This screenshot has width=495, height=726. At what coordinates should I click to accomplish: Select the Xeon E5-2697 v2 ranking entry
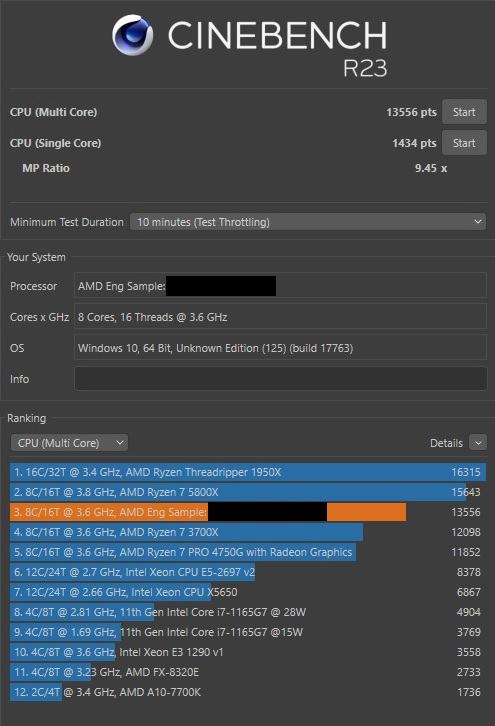pos(248,572)
